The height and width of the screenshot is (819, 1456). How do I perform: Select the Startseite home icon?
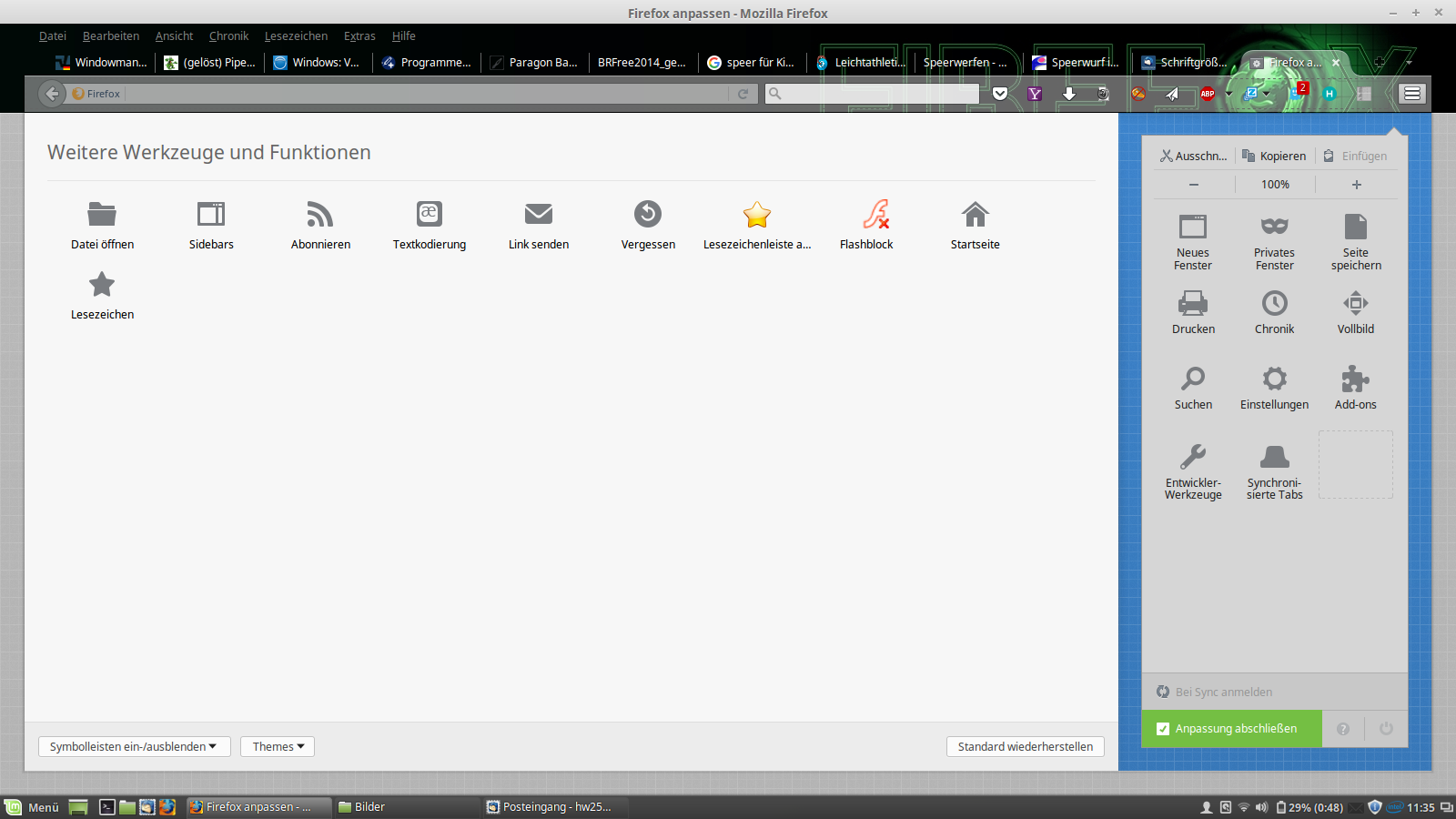[976, 214]
